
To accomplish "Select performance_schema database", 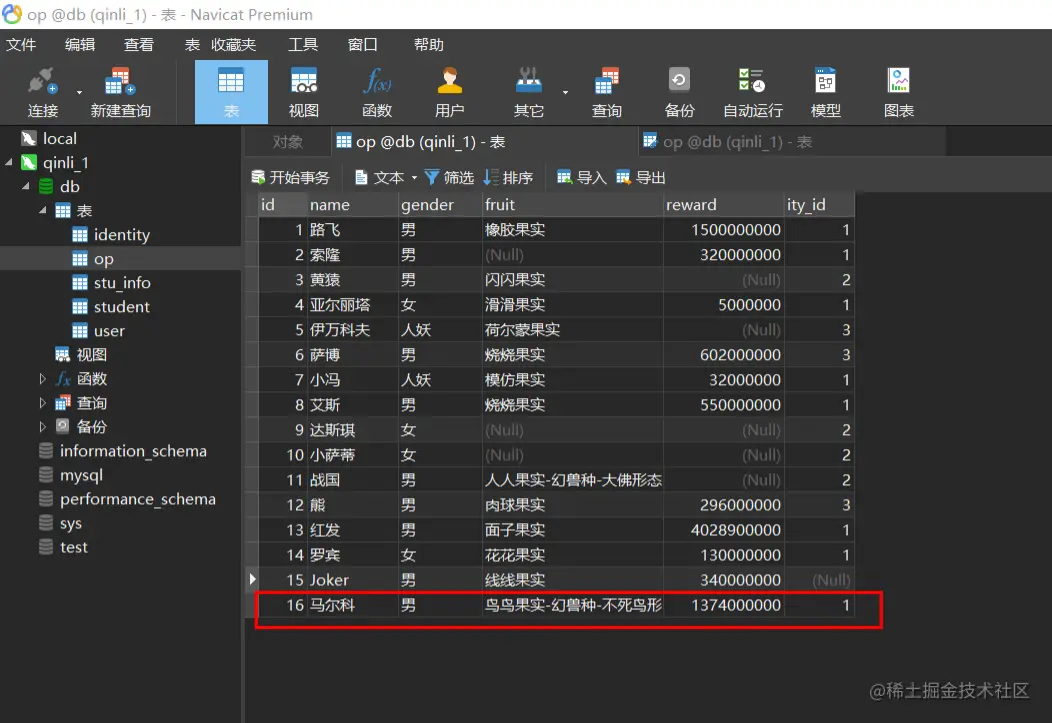I will click(138, 499).
